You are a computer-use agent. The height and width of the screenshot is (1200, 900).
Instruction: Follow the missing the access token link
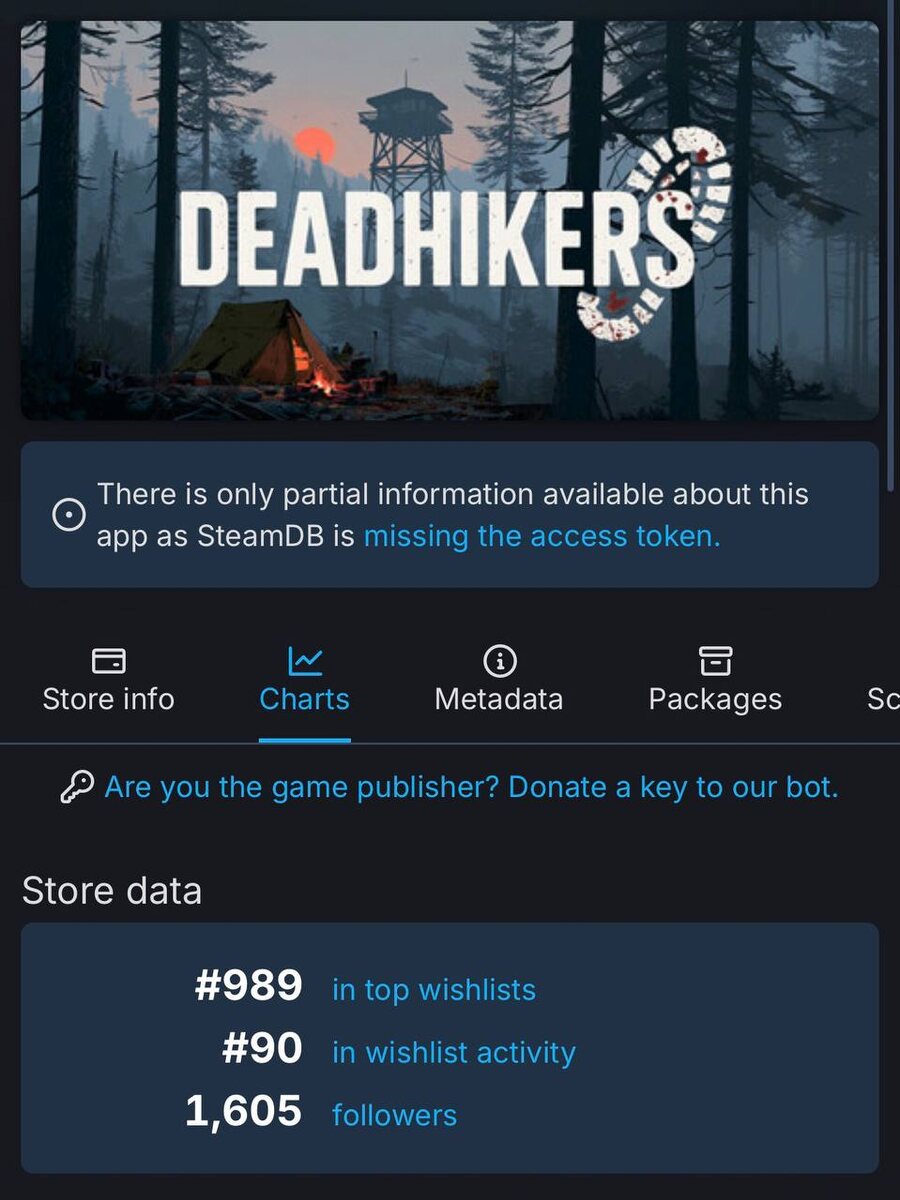tap(542, 537)
